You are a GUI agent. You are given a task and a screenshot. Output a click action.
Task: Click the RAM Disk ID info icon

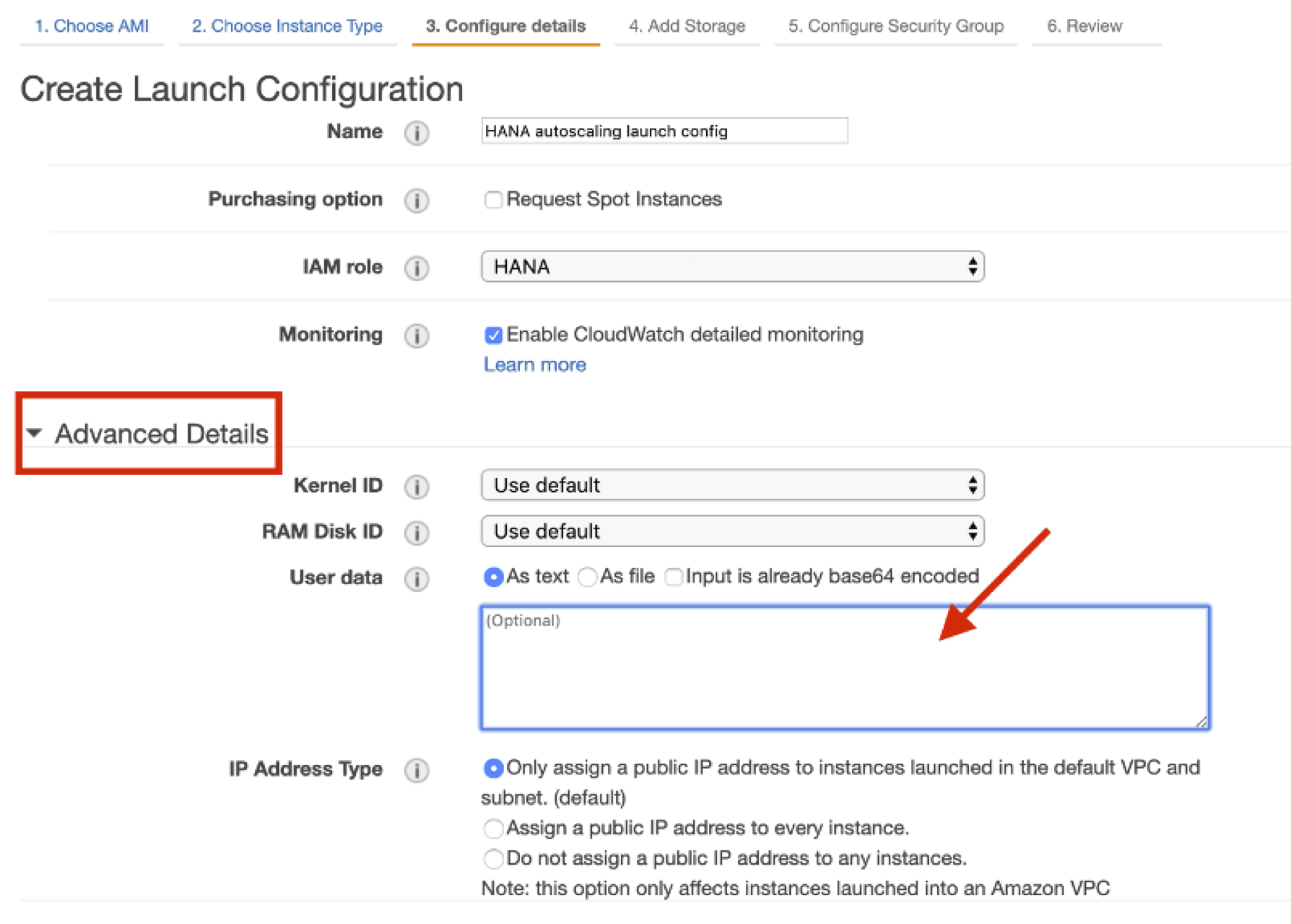[x=417, y=533]
